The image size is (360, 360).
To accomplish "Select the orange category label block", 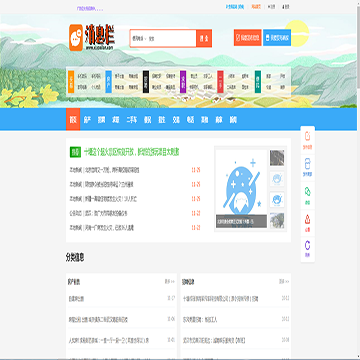I will [x=71, y=82].
